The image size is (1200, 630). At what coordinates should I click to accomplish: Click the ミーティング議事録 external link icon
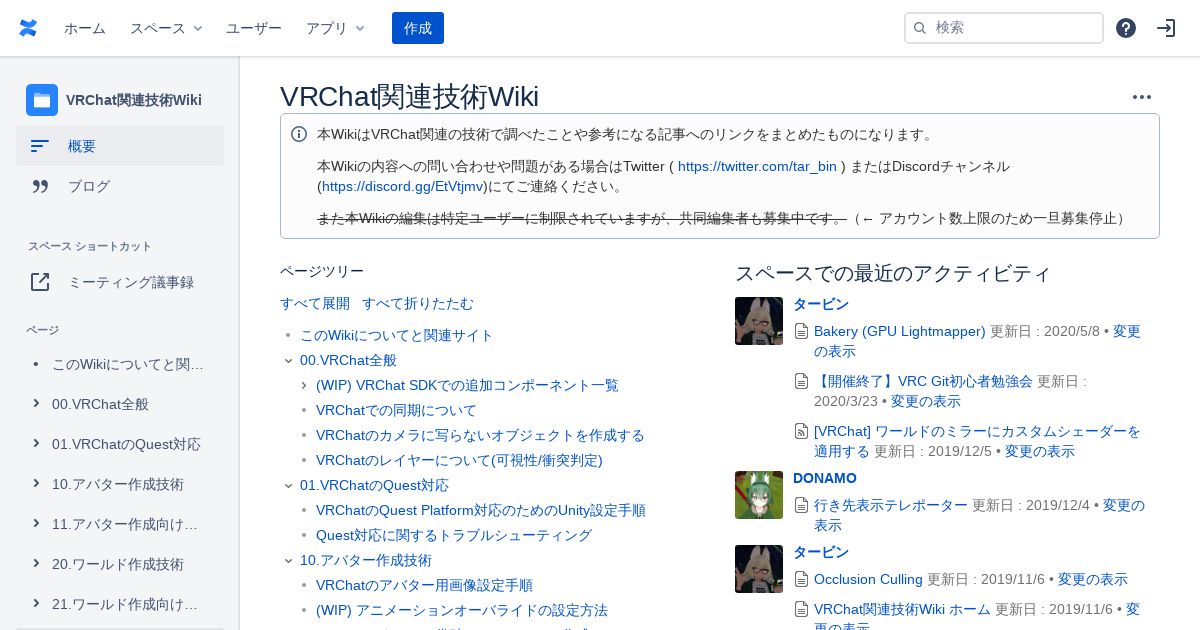(x=40, y=282)
